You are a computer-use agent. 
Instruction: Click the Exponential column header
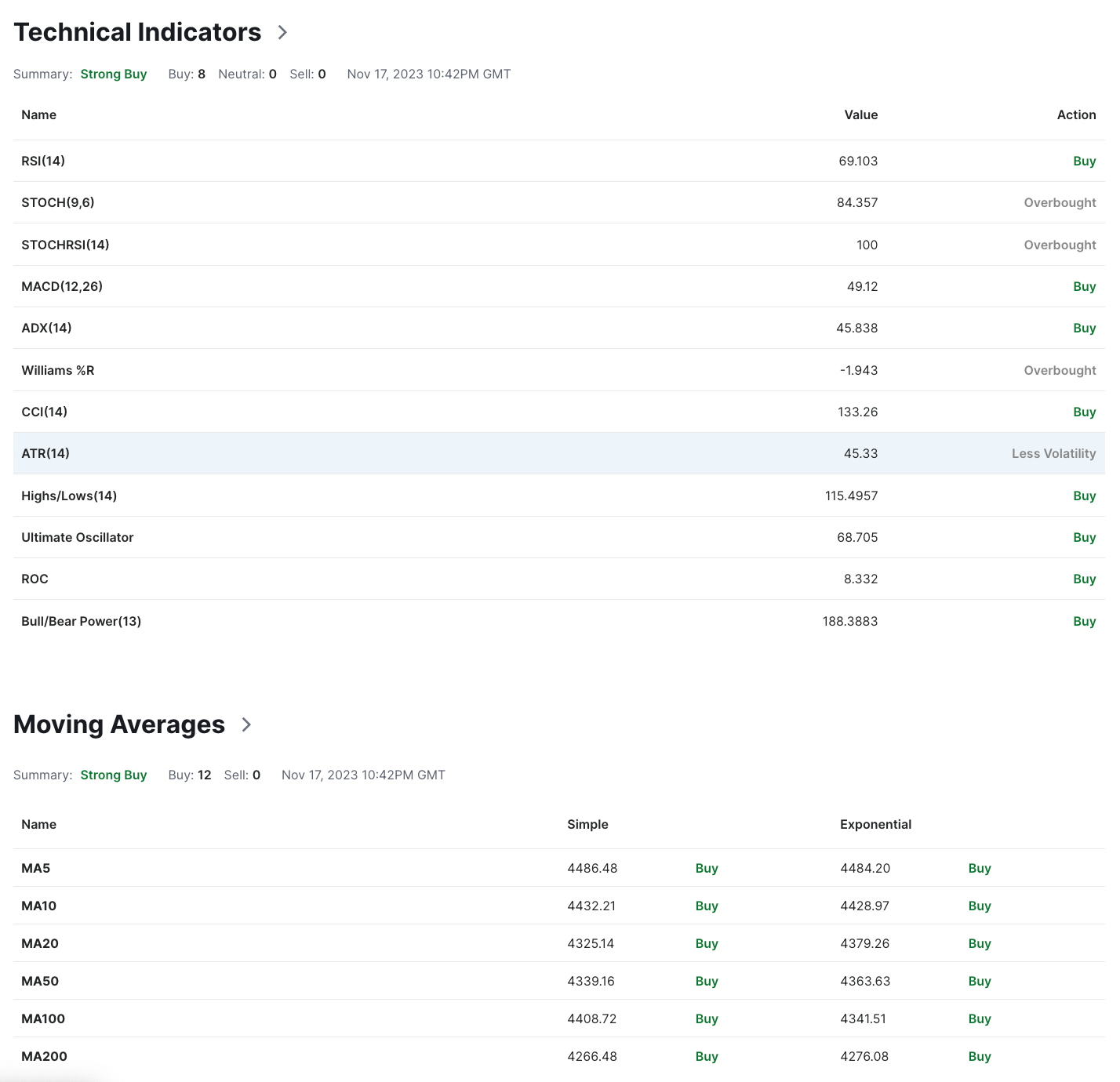pos(876,824)
